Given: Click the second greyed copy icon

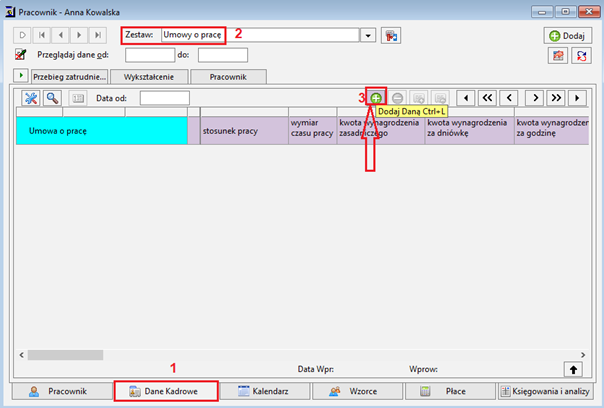Looking at the screenshot, I should tap(440, 98).
